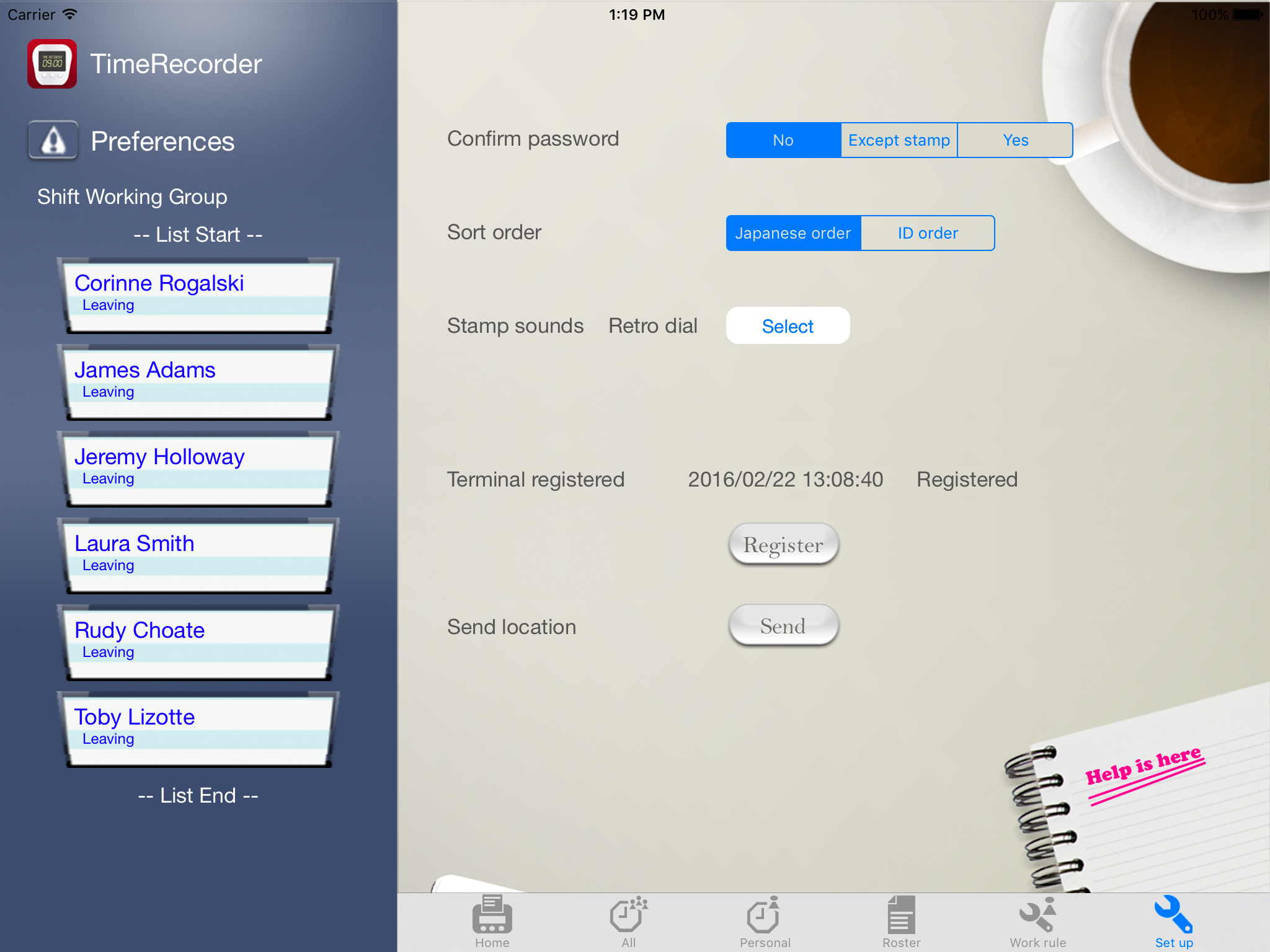This screenshot has width=1270, height=952.
Task: Click the Preferences warning triangle icon
Action: [53, 141]
